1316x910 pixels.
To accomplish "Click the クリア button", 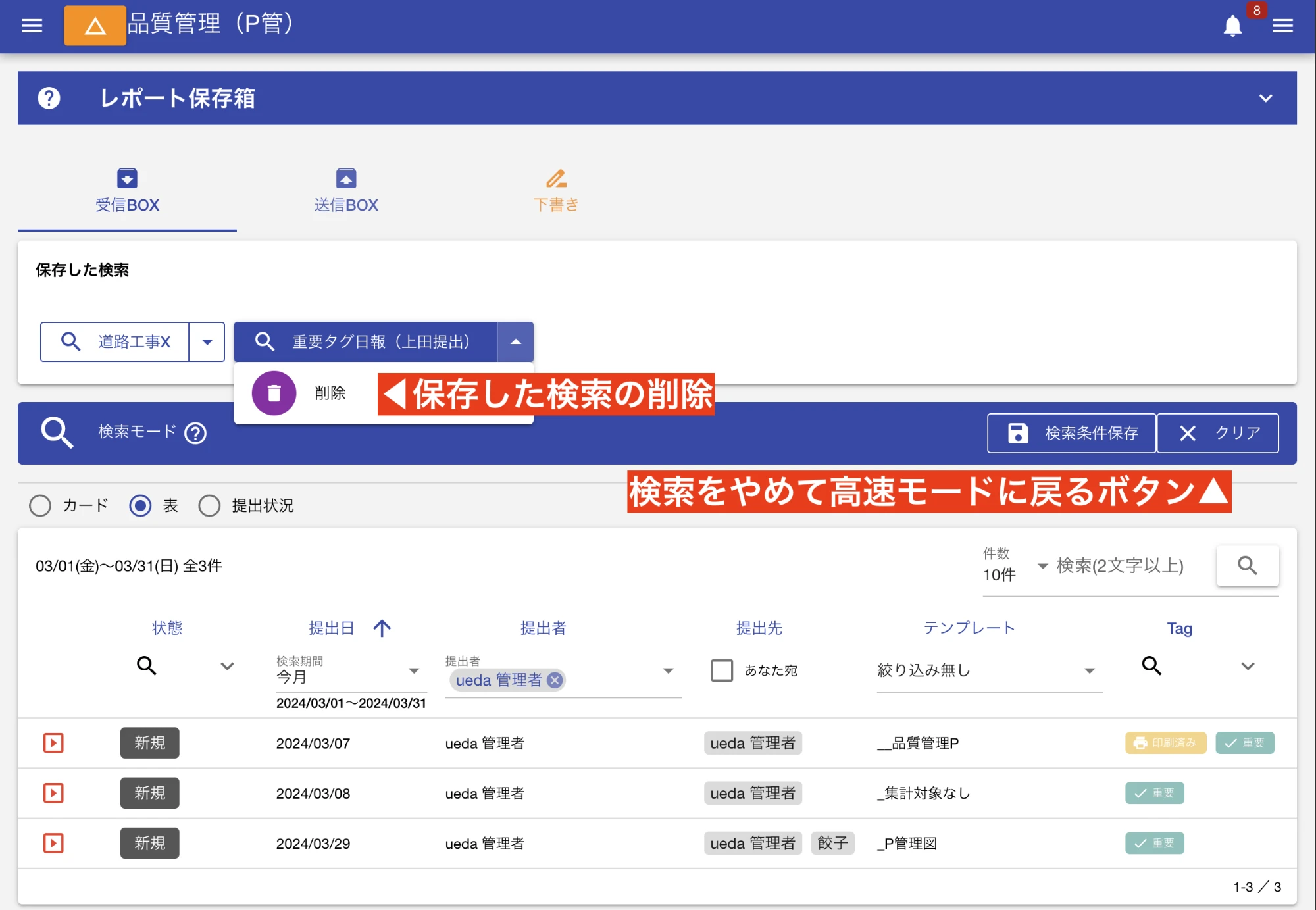I will point(1217,433).
